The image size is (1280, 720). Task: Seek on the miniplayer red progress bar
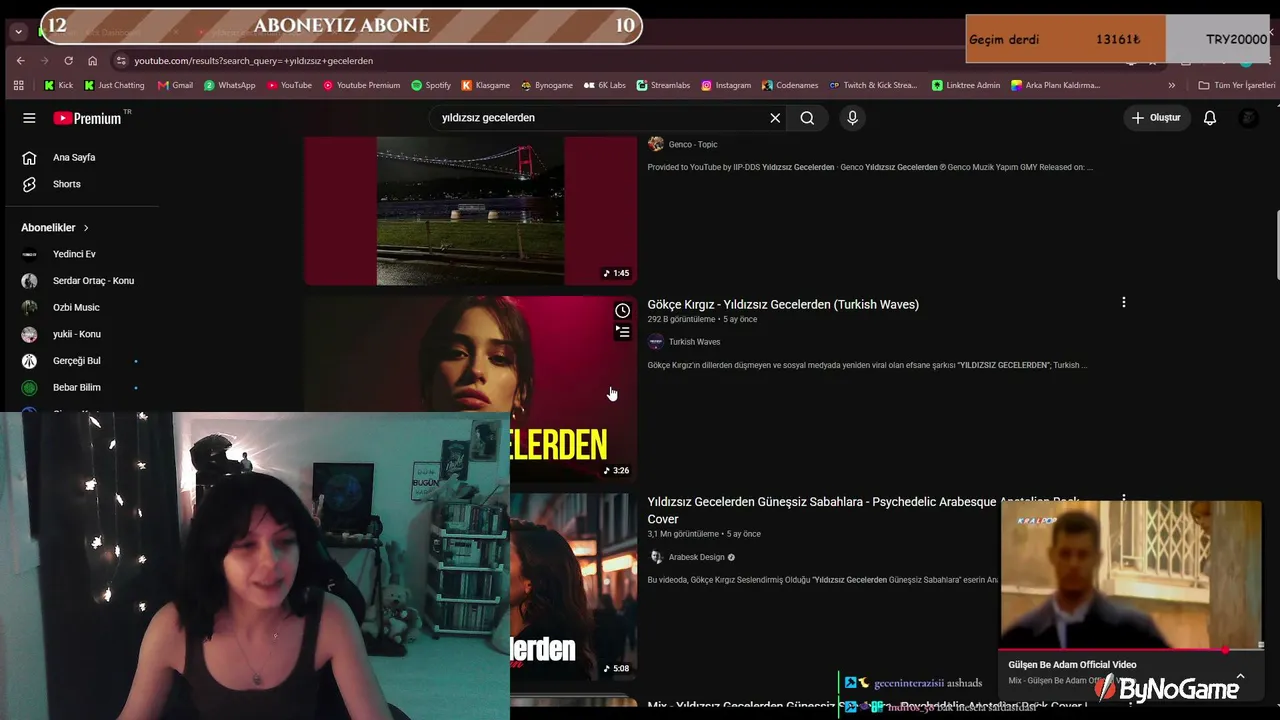[x=1130, y=650]
